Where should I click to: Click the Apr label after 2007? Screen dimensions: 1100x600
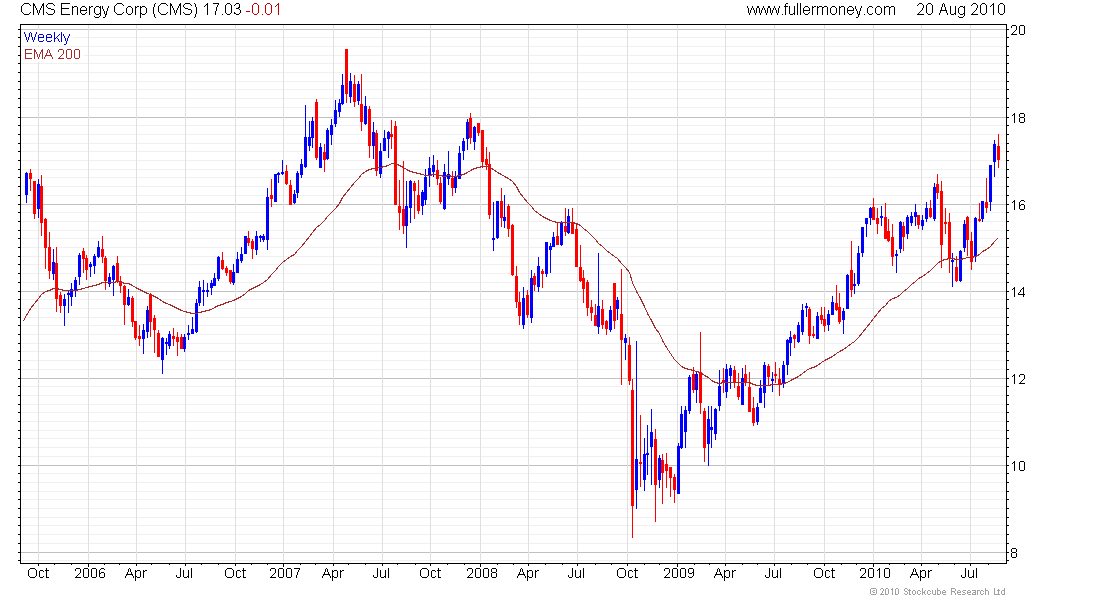tap(333, 573)
